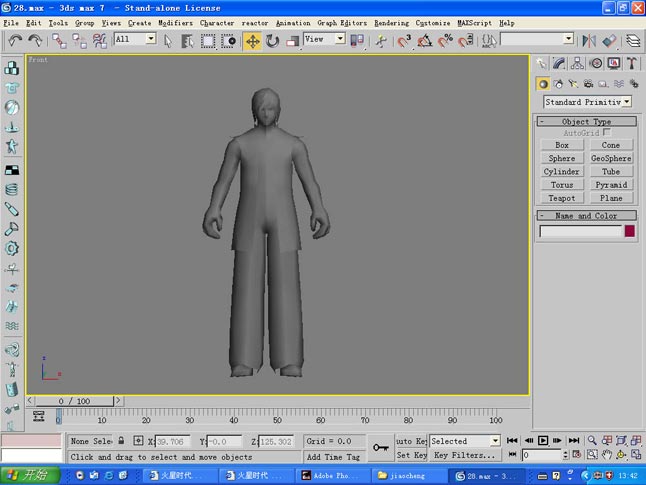Click the Use Pivot Point Center icon
The image size is (646, 485).
(357, 41)
